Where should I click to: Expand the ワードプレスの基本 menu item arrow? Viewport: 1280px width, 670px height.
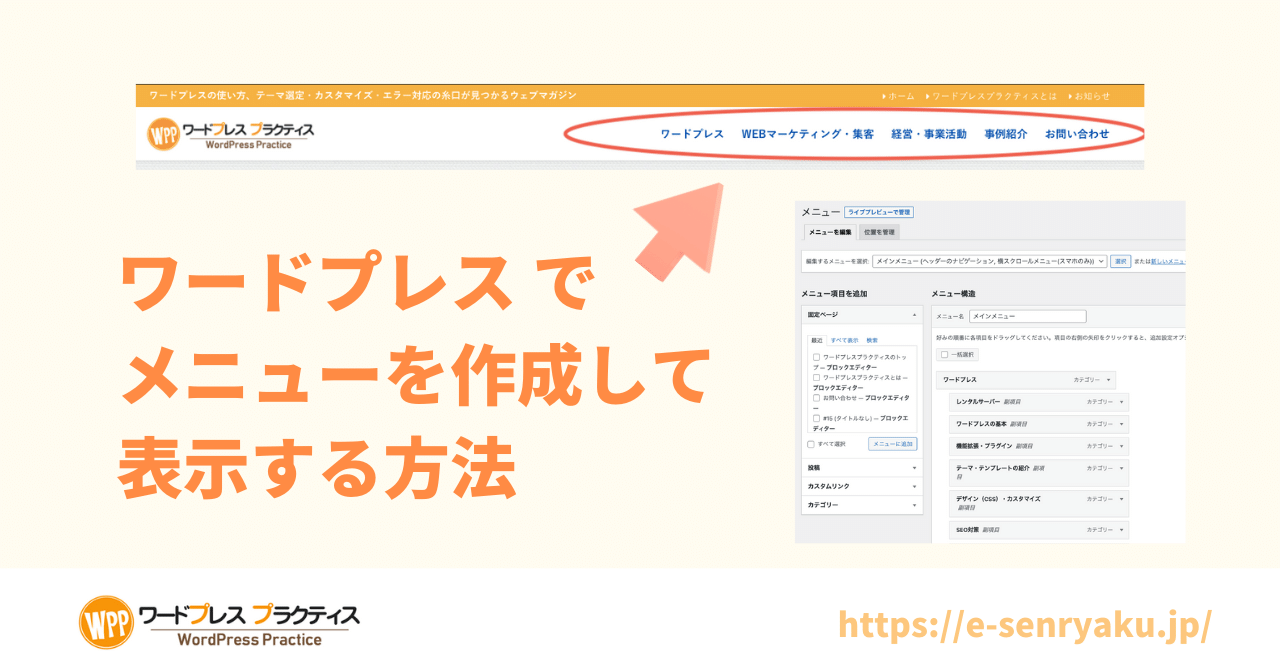[x=1122, y=424]
